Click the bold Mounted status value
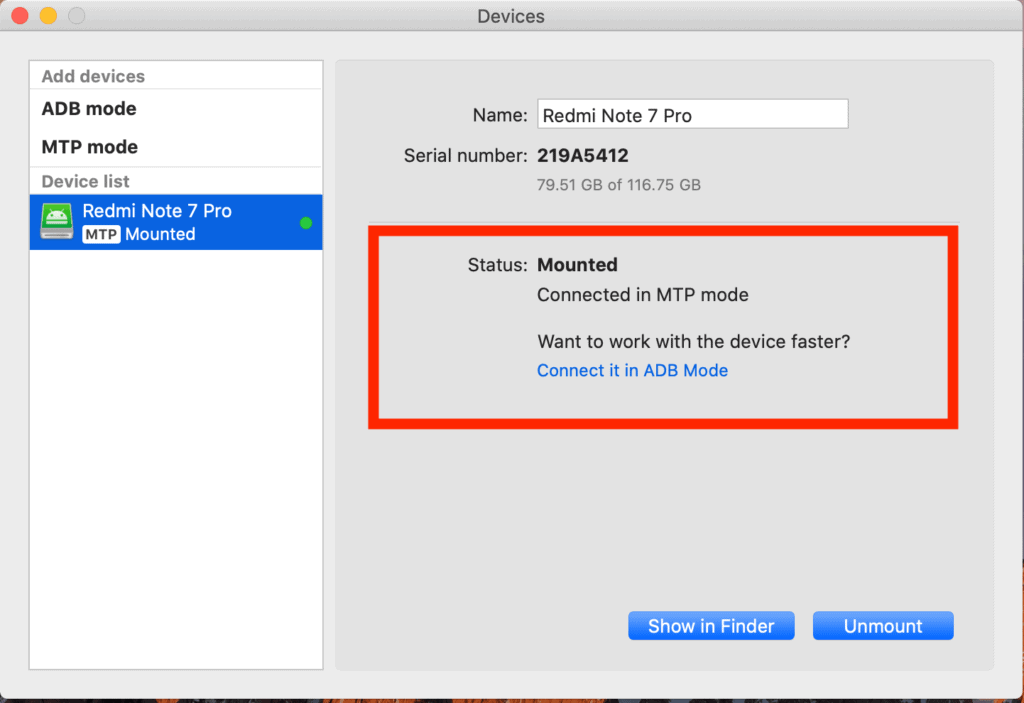 click(x=577, y=265)
